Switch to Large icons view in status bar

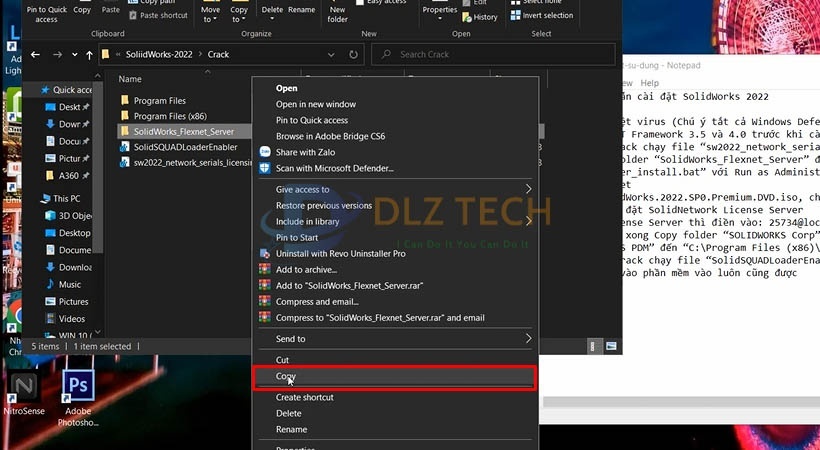(611, 346)
